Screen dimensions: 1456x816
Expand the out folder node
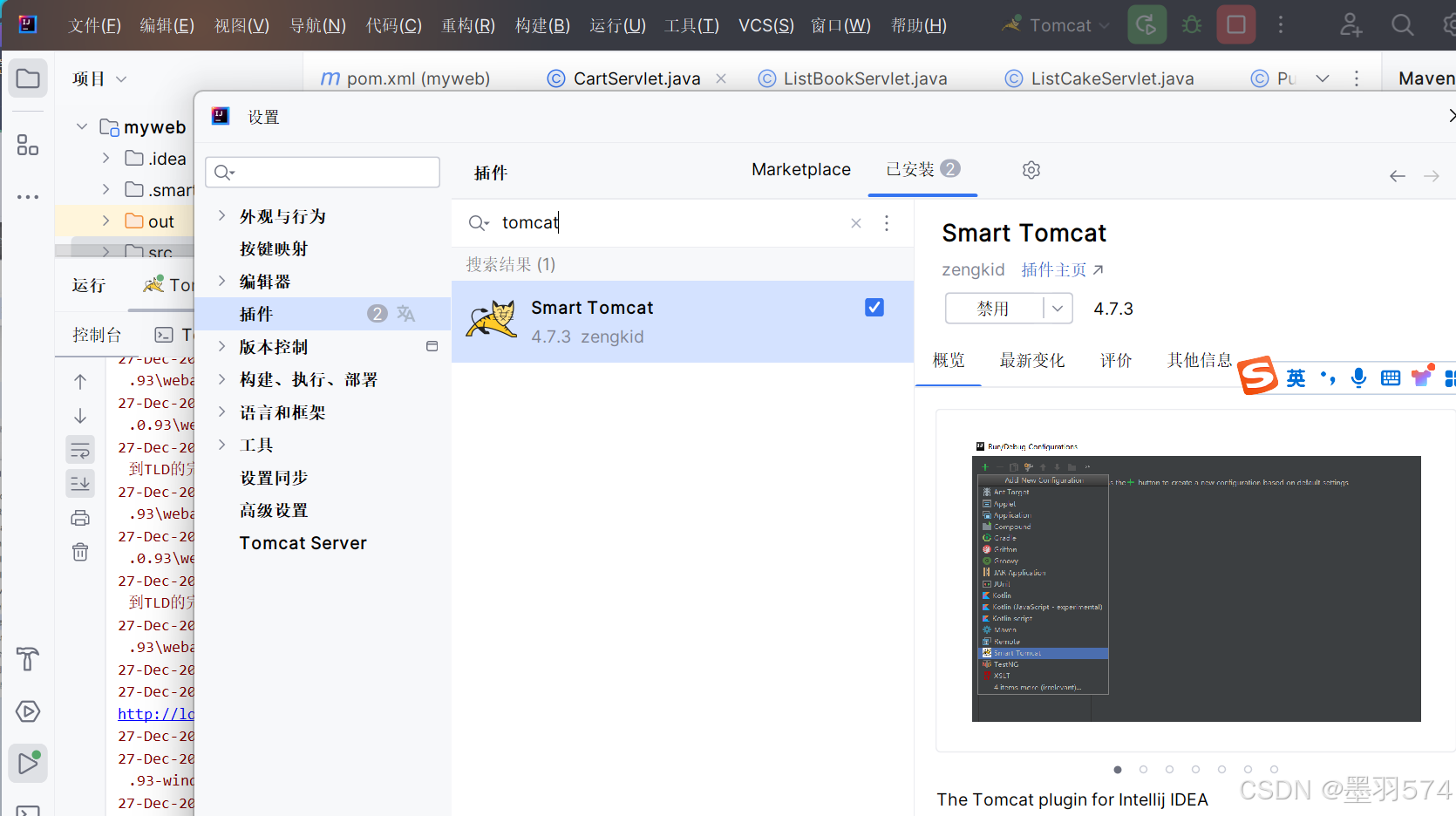click(x=105, y=221)
